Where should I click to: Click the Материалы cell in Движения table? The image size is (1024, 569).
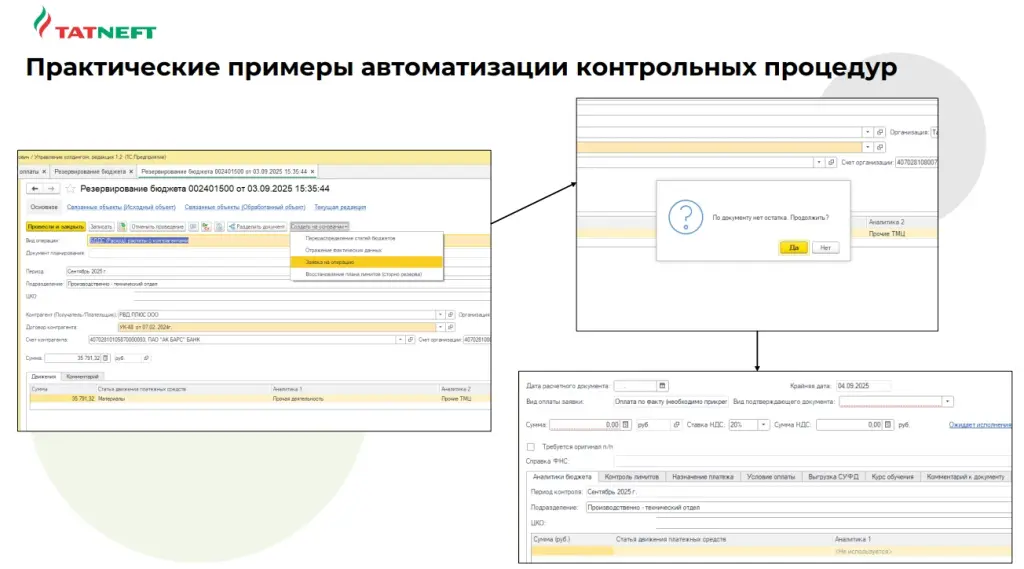click(x=183, y=398)
